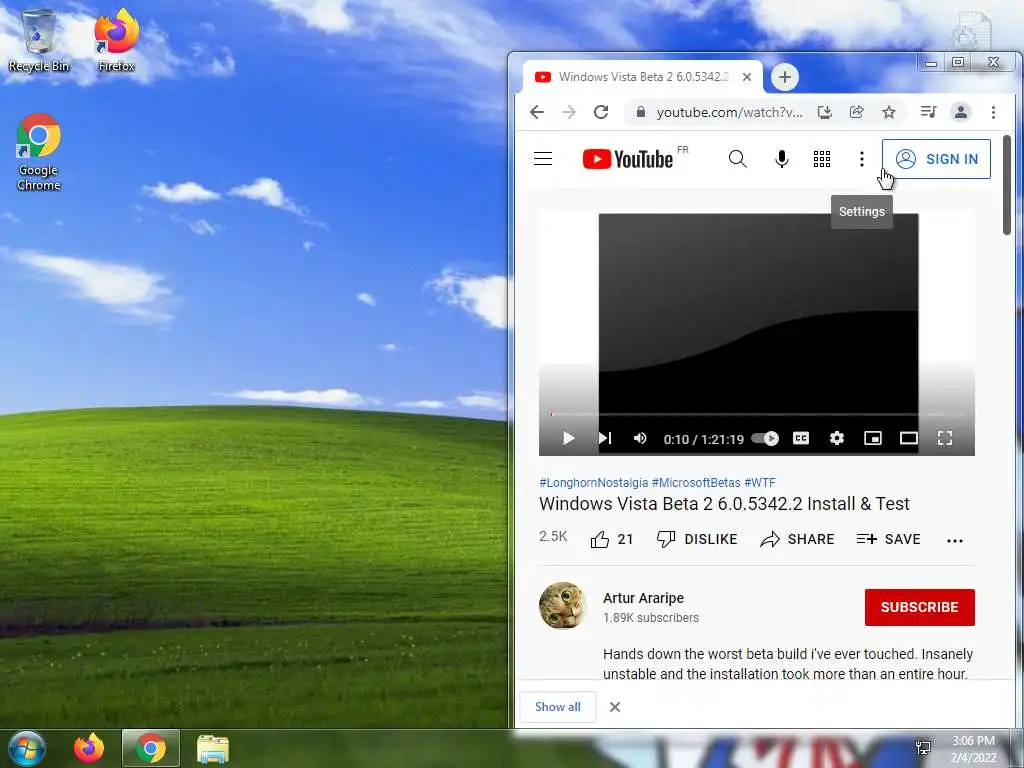Close the YouTube tab

pos(747,77)
